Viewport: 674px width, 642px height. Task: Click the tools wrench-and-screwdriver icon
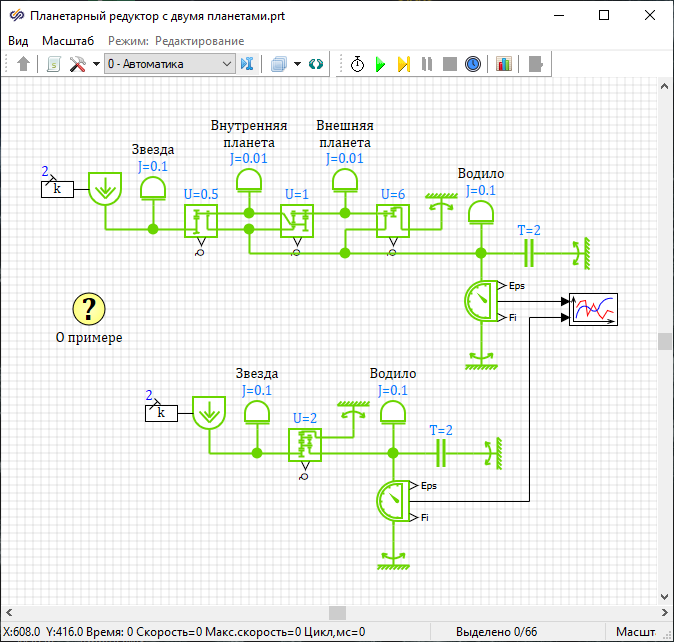(x=78, y=64)
